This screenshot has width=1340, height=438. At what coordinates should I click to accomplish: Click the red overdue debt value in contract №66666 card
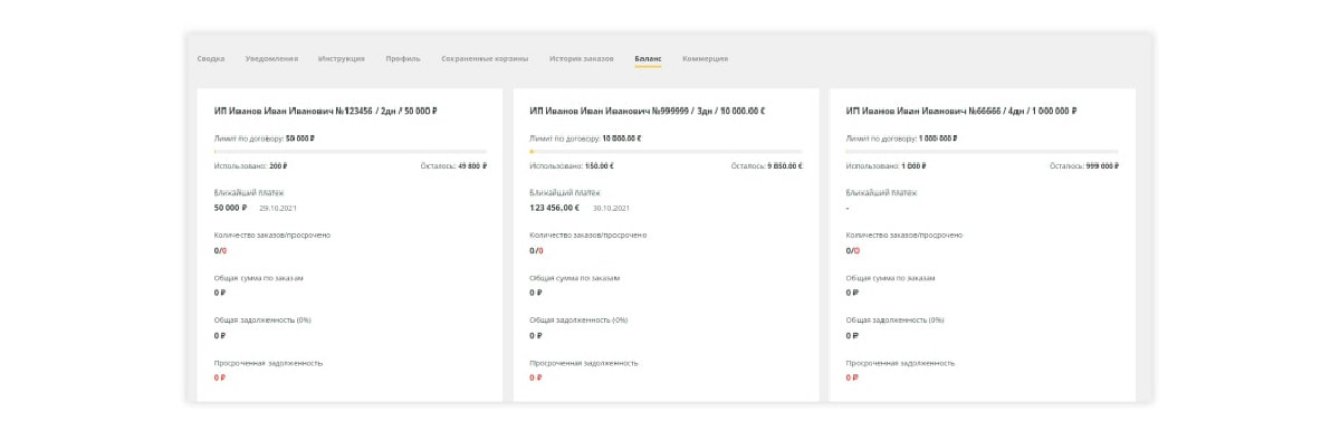(x=852, y=378)
